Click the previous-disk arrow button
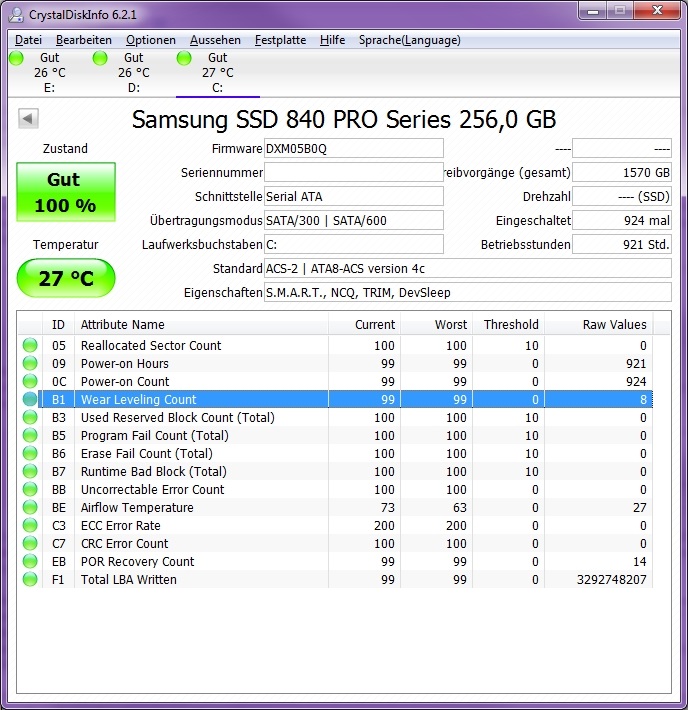 [28, 119]
